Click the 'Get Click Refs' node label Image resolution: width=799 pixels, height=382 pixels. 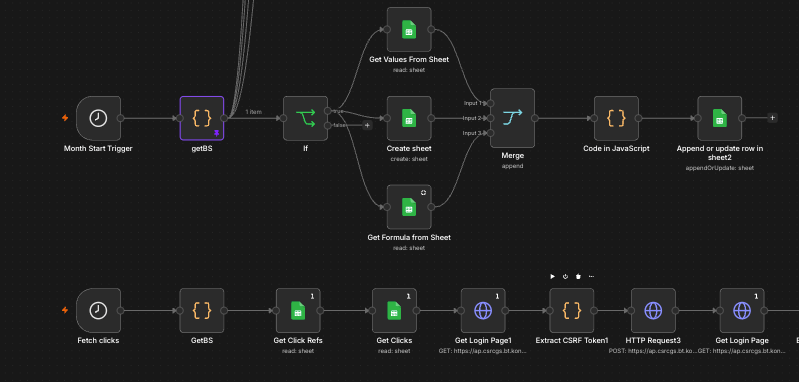coord(298,341)
